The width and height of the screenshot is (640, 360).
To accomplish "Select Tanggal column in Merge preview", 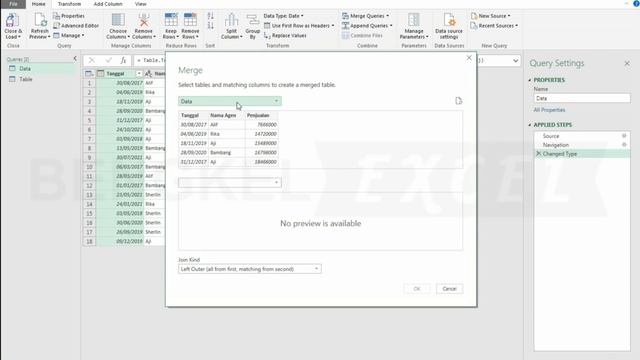I will tap(193, 116).
